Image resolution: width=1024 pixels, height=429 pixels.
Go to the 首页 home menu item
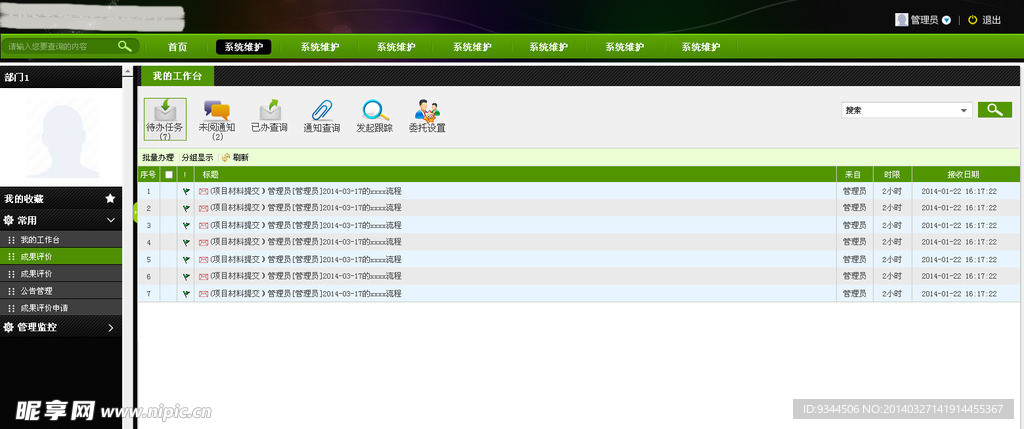177,47
